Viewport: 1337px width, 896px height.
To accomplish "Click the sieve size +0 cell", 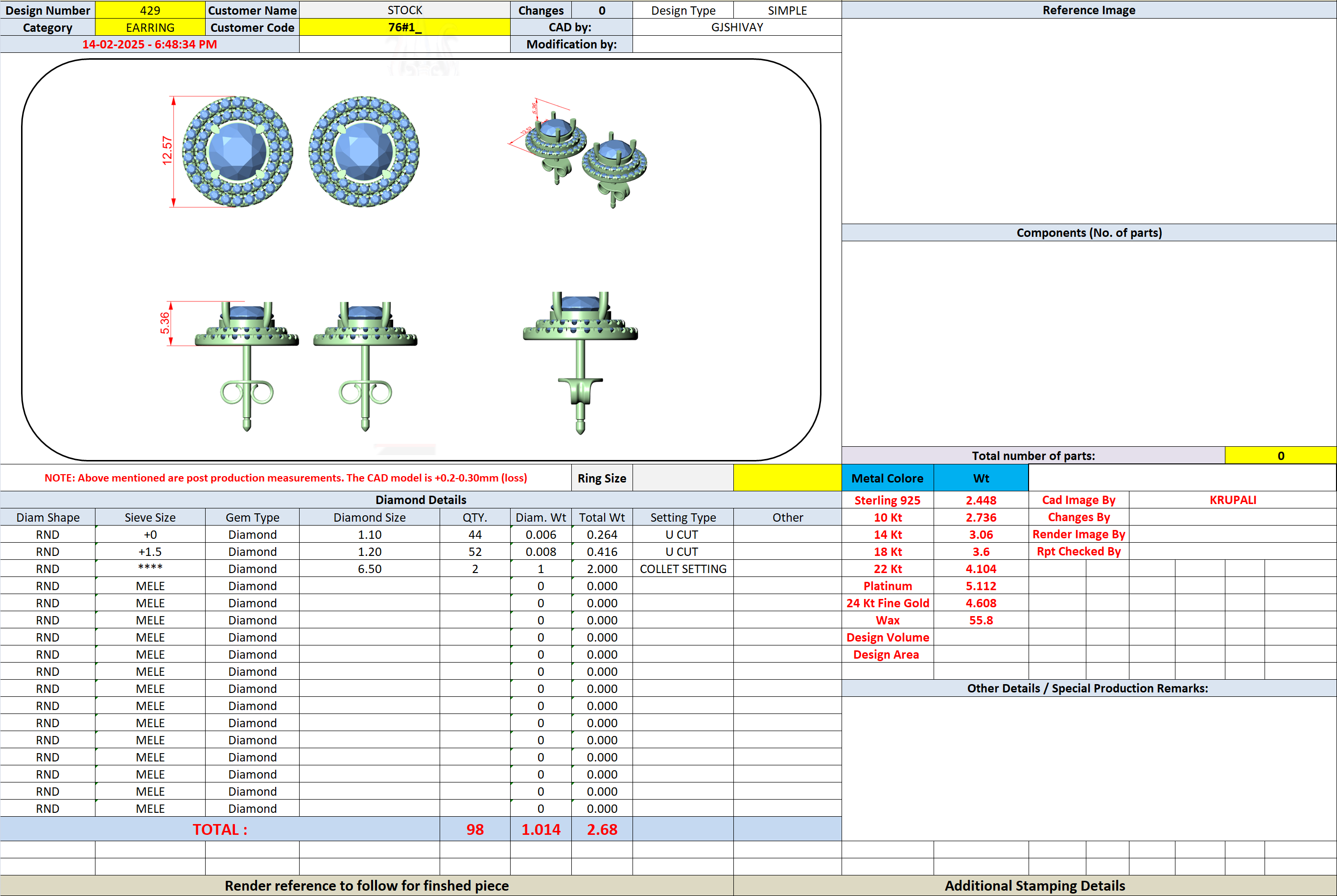I will pos(150,534).
